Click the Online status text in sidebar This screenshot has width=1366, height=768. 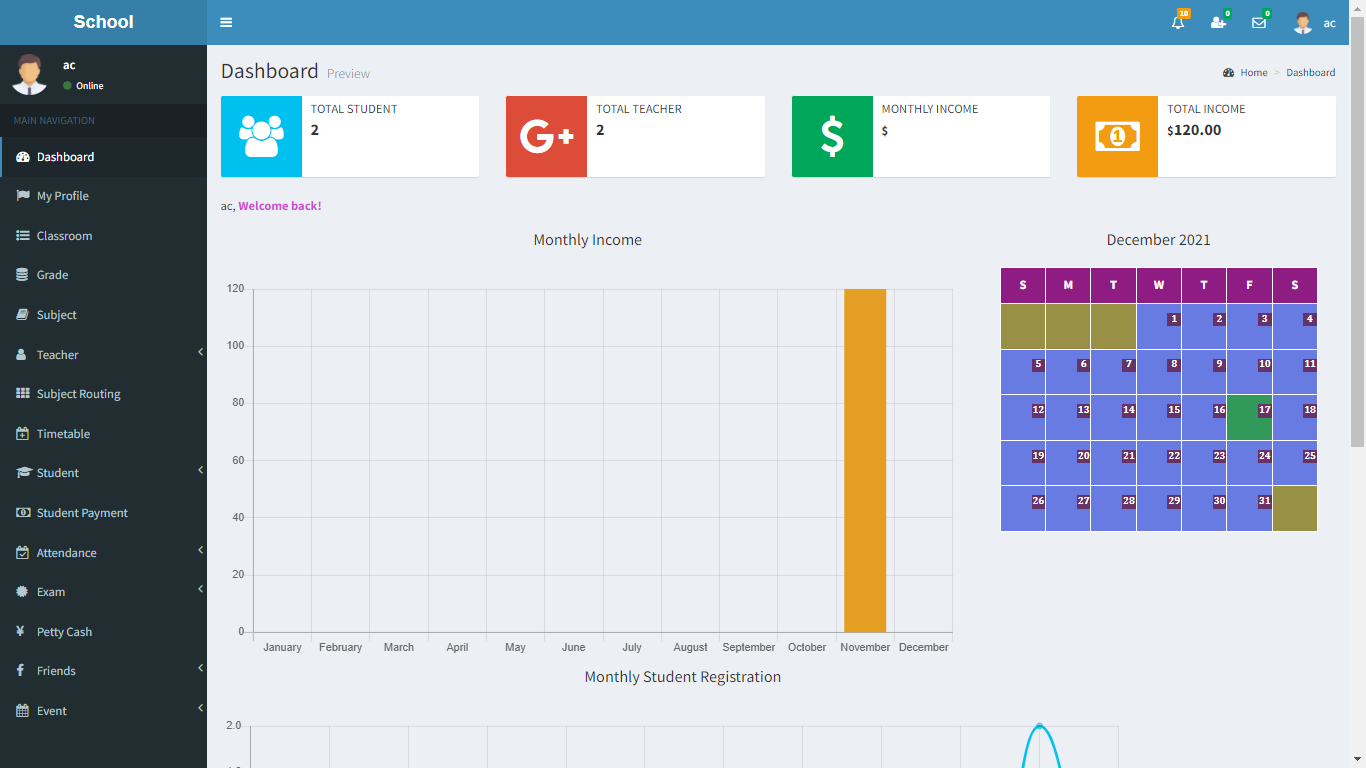click(90, 86)
